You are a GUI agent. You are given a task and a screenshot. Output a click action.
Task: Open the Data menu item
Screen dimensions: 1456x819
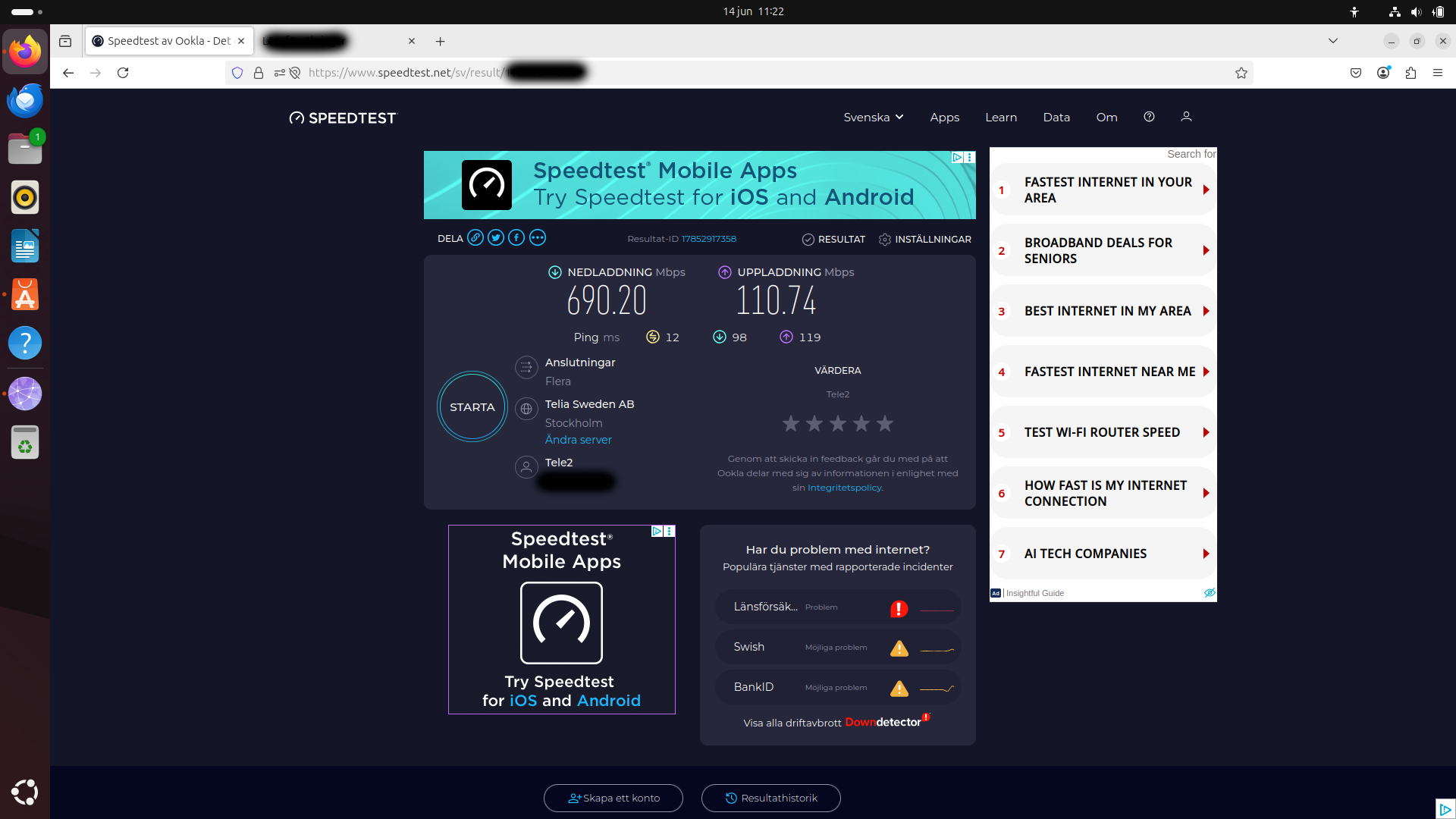click(x=1056, y=118)
